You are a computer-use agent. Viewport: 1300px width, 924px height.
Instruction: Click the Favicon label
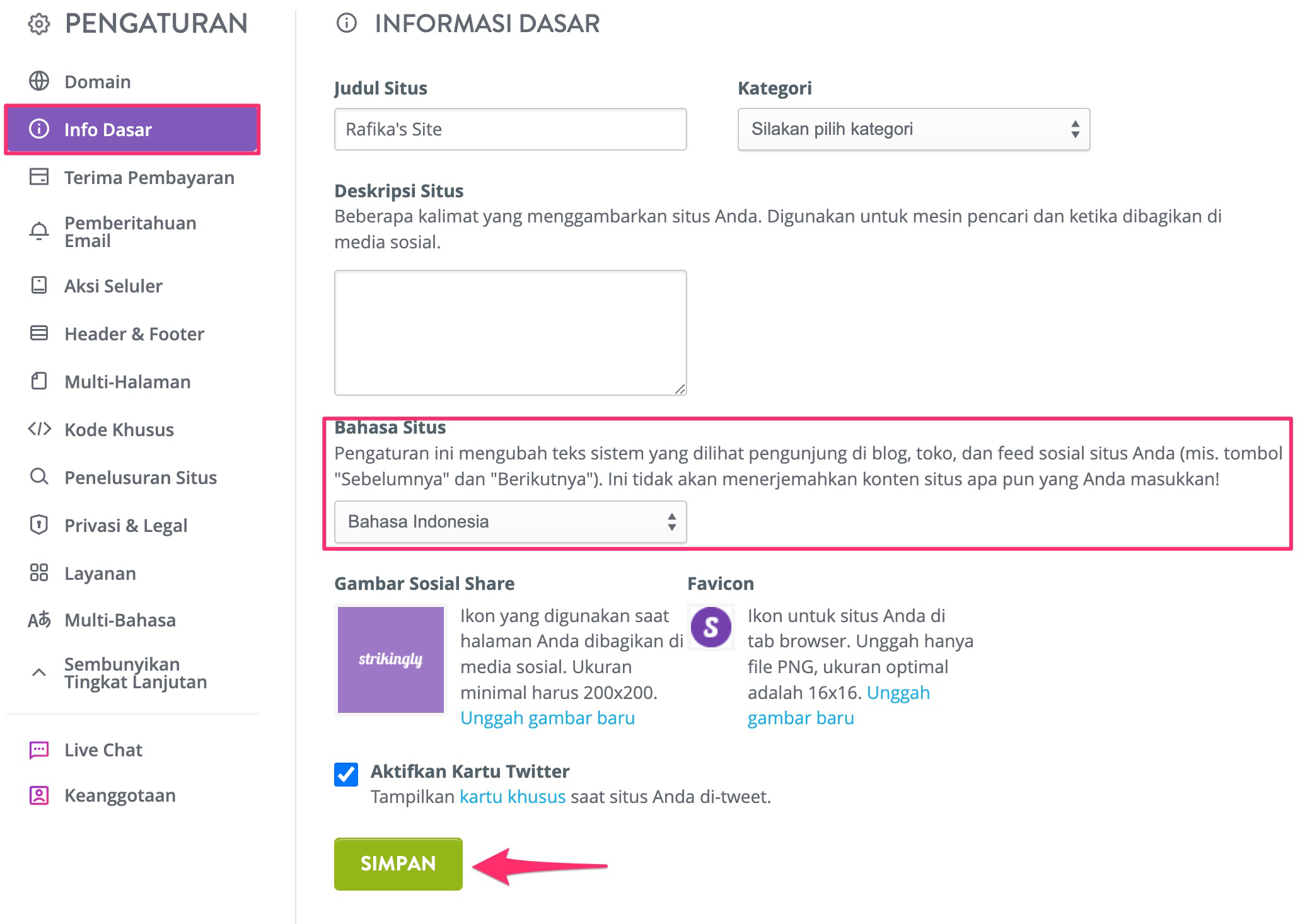coord(721,583)
